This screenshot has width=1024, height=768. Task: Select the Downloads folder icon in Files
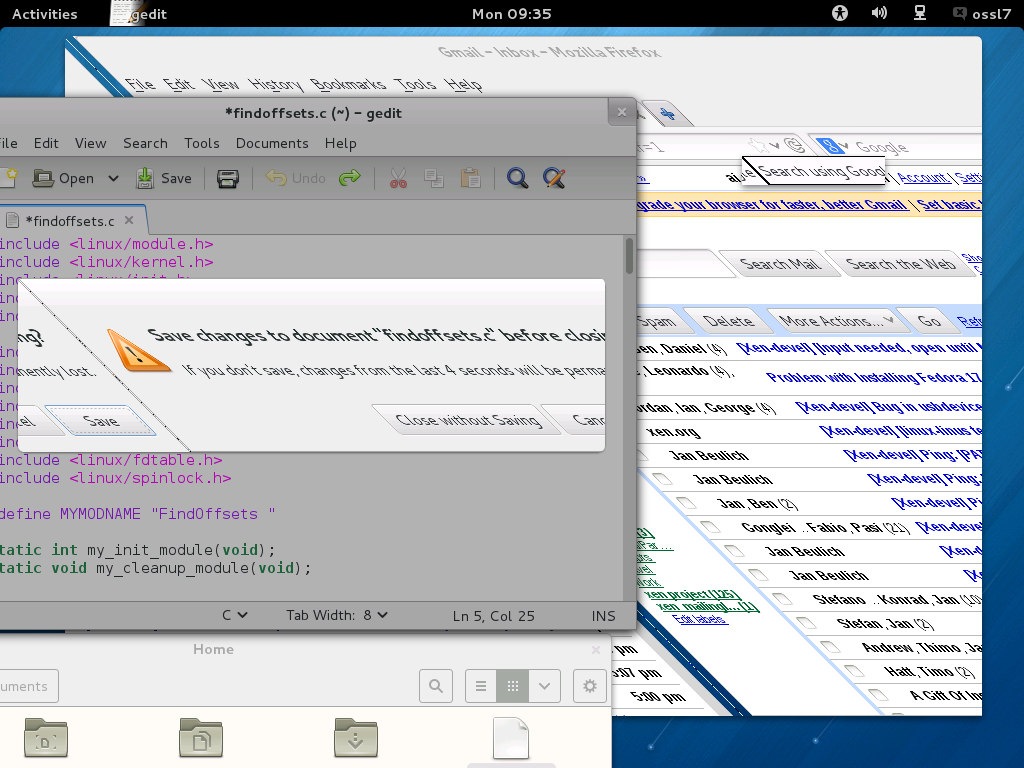click(356, 738)
